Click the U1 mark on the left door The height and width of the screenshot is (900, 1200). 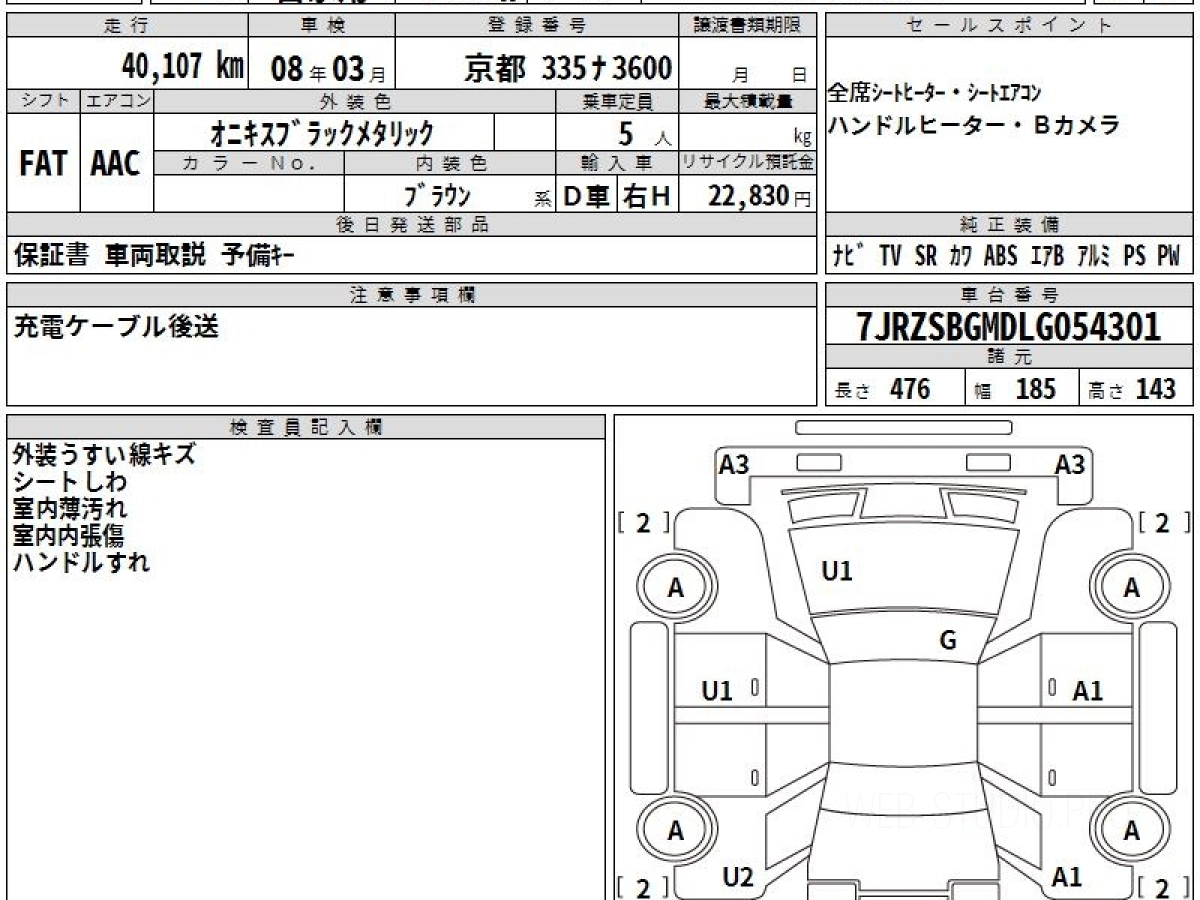[717, 690]
